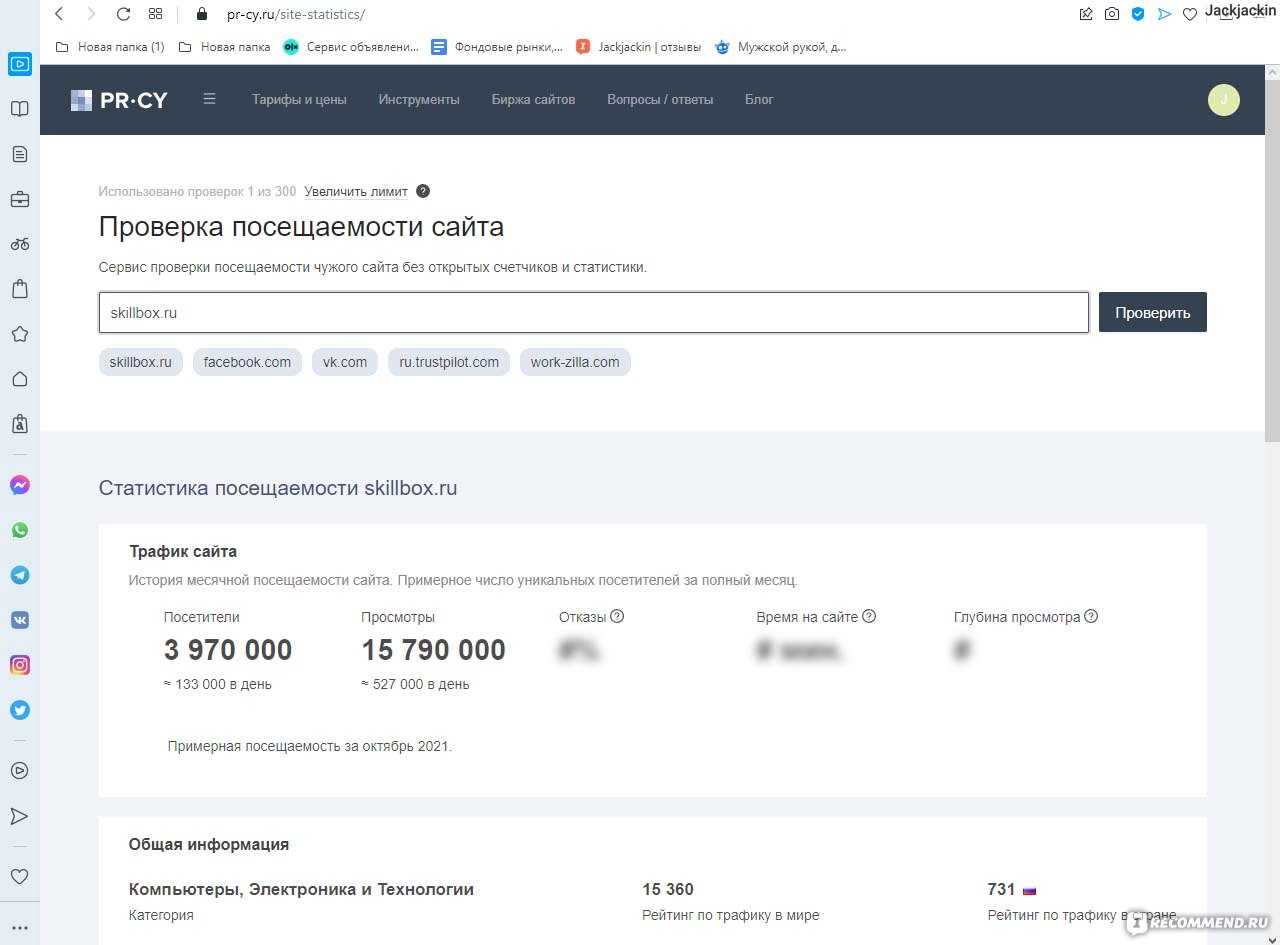Select the work-zilla.com suggestion chip

tap(575, 362)
